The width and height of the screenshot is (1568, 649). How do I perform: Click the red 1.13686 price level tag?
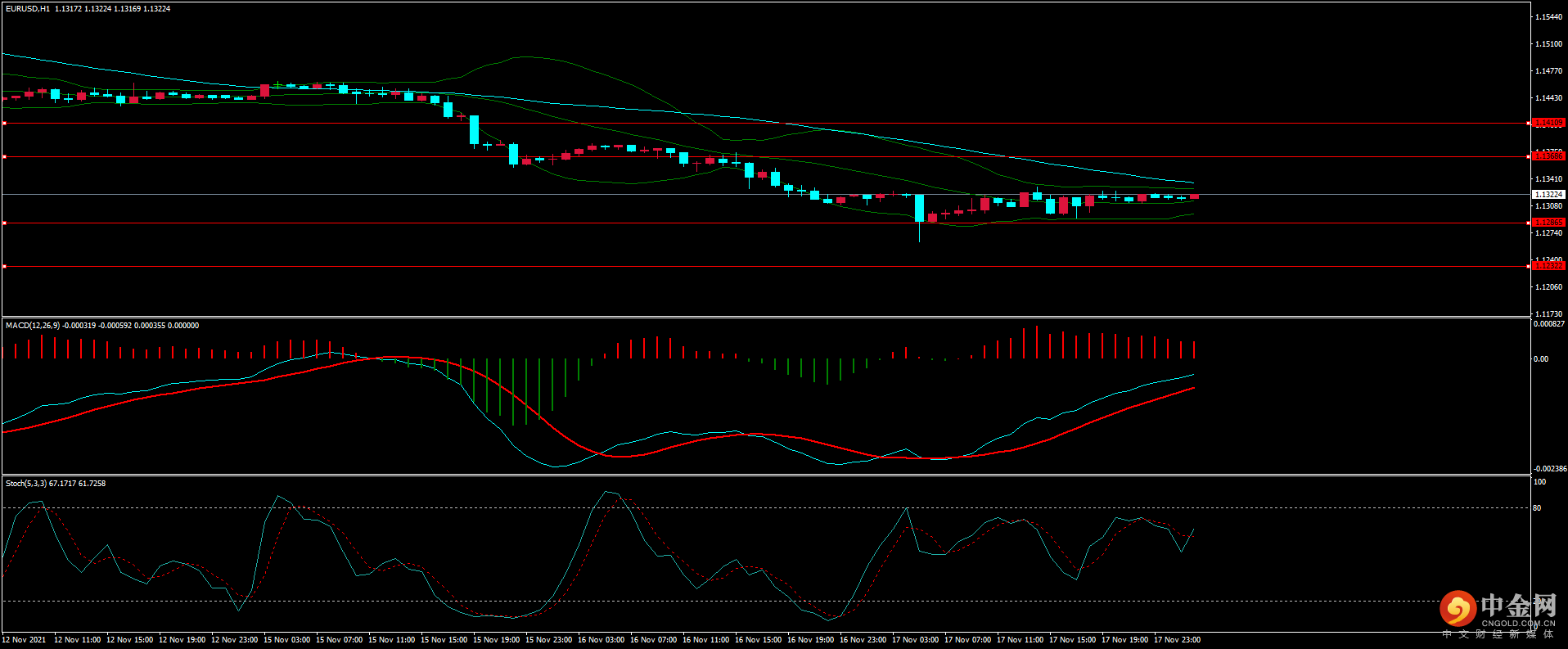tap(1548, 156)
